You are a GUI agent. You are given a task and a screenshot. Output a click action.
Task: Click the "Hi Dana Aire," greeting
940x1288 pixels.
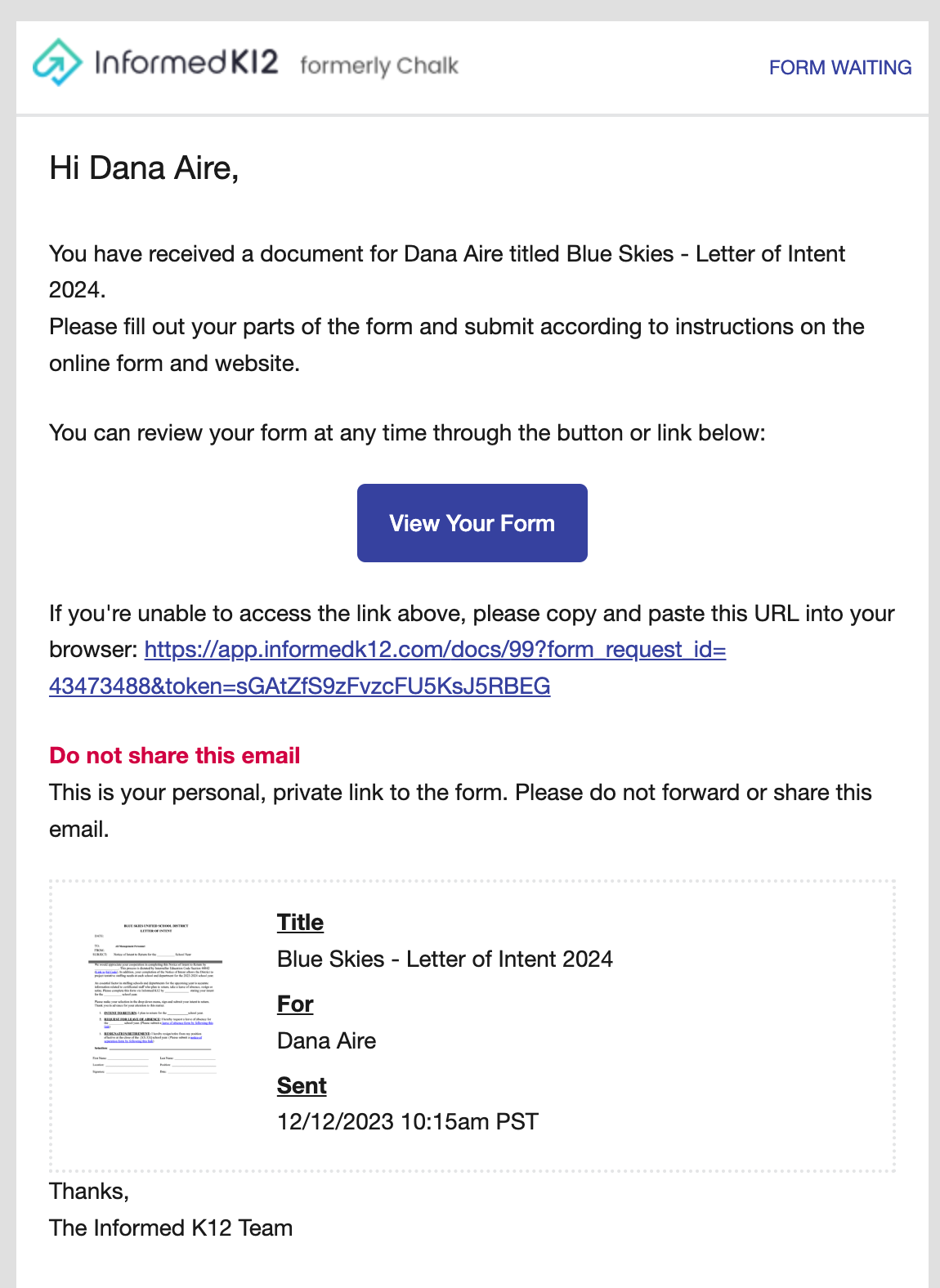coord(144,168)
